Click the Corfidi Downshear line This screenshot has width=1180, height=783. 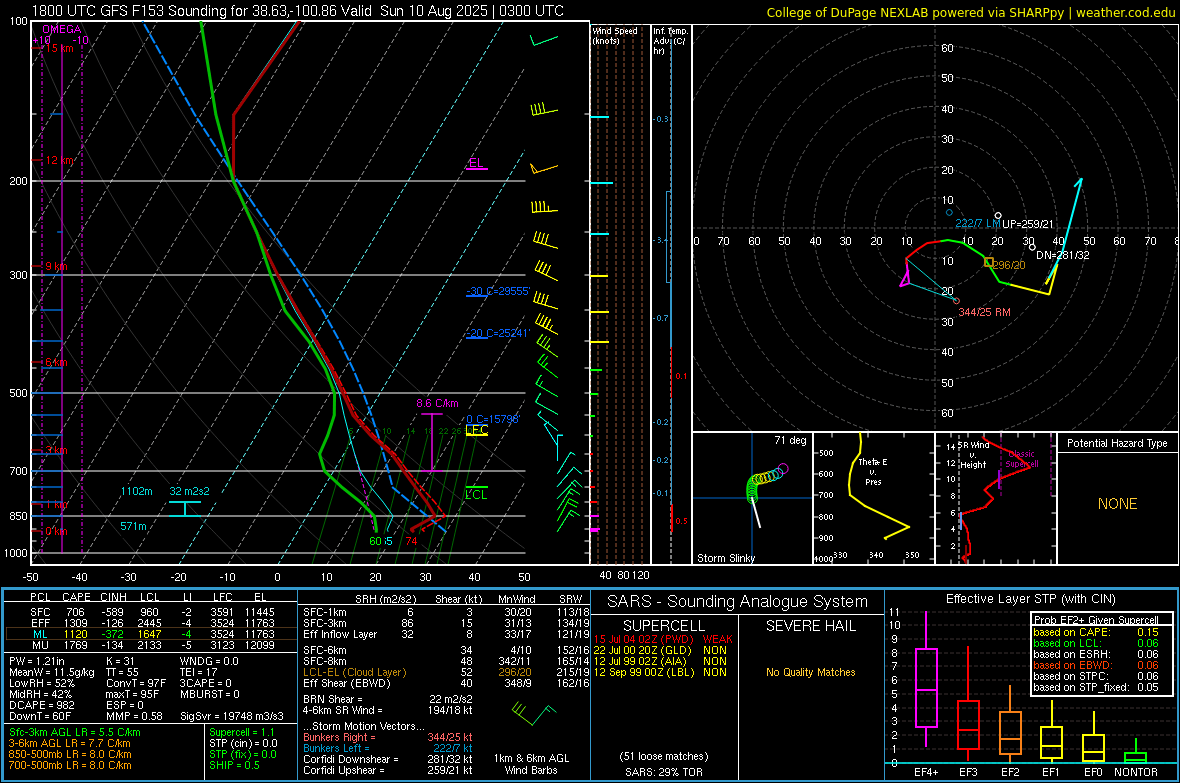(x=388, y=759)
